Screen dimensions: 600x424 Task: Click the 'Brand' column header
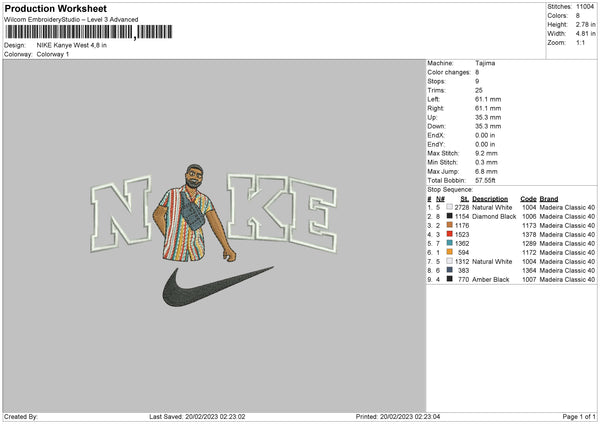tap(549, 199)
